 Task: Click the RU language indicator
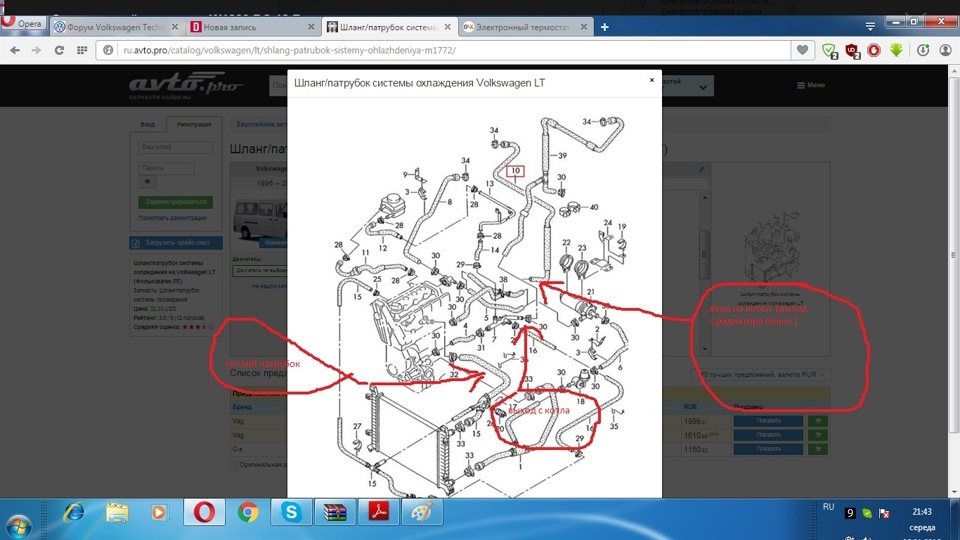tap(828, 507)
